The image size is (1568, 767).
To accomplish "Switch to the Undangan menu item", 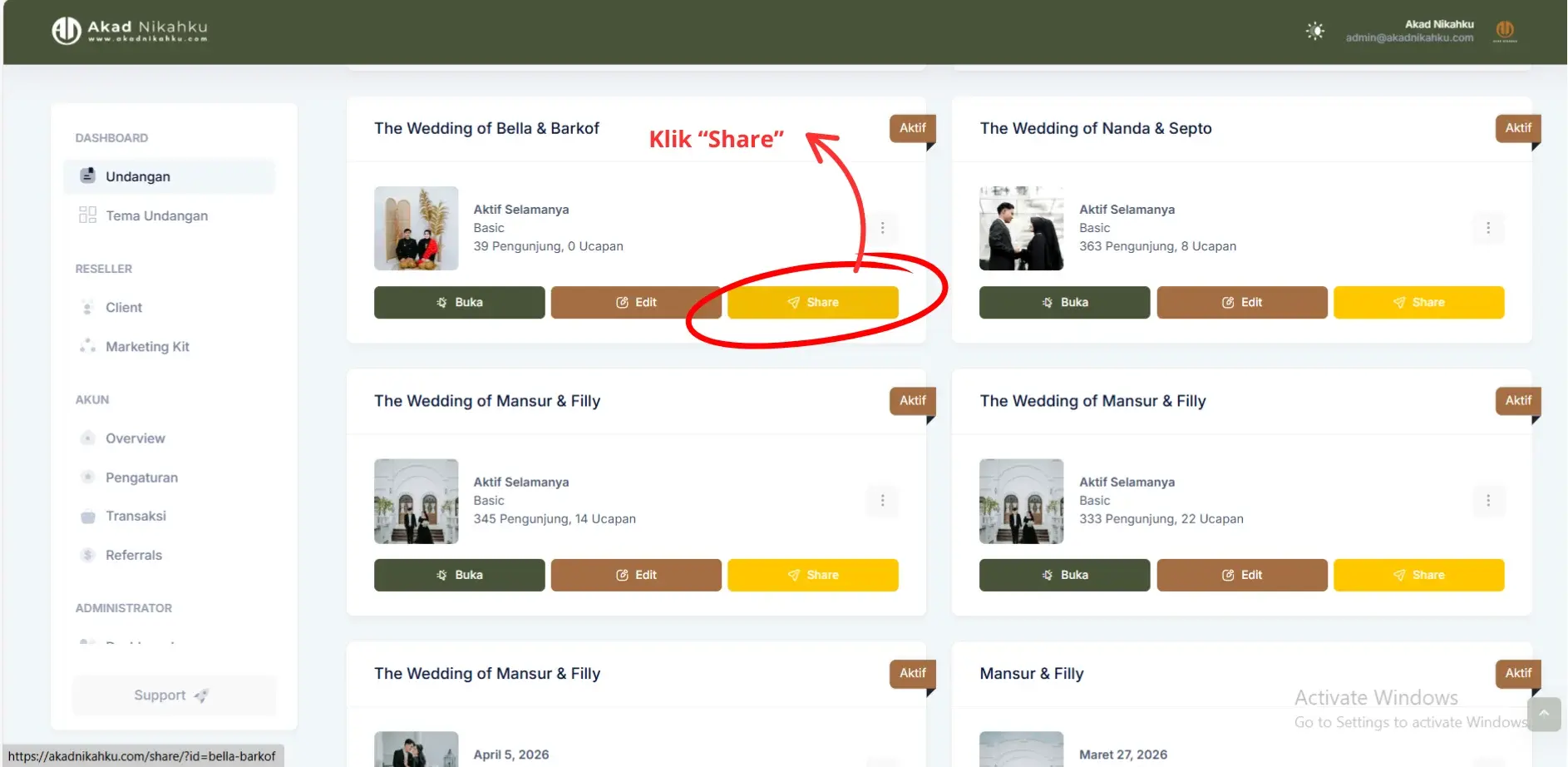I will 137,176.
